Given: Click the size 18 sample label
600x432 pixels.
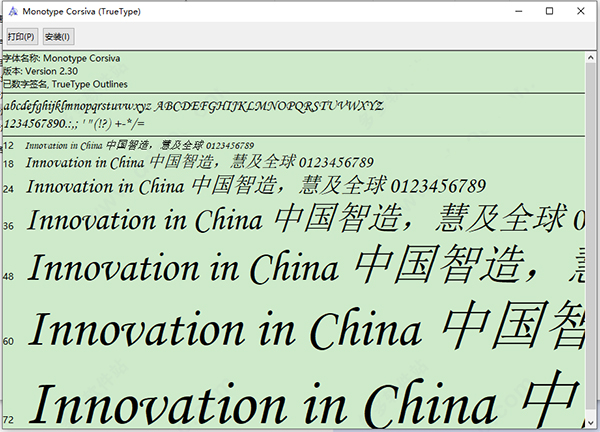Looking at the screenshot, I should (x=8, y=164).
